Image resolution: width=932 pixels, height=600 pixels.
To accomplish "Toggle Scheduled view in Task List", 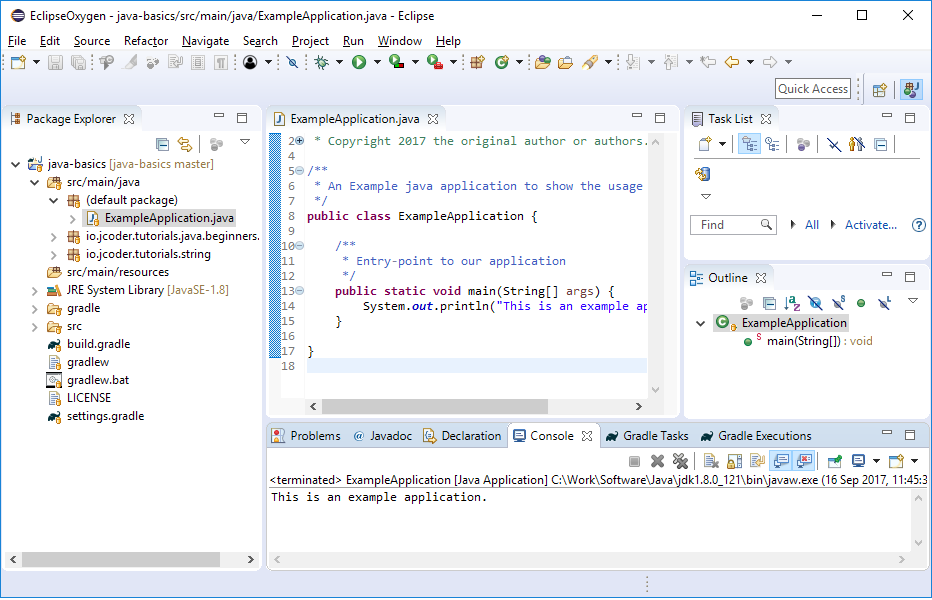I will click(772, 144).
